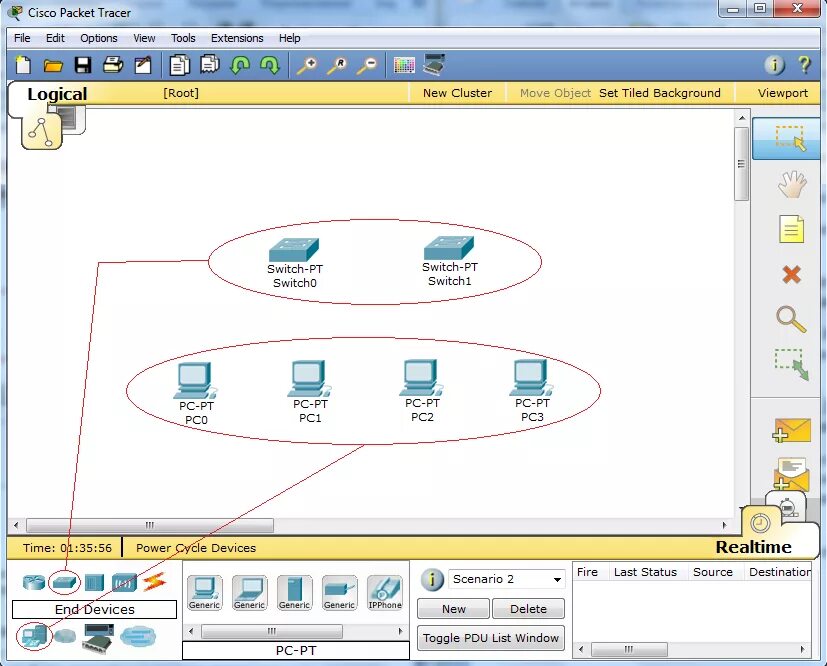Add Simple PDU envelope tool

coord(791,431)
